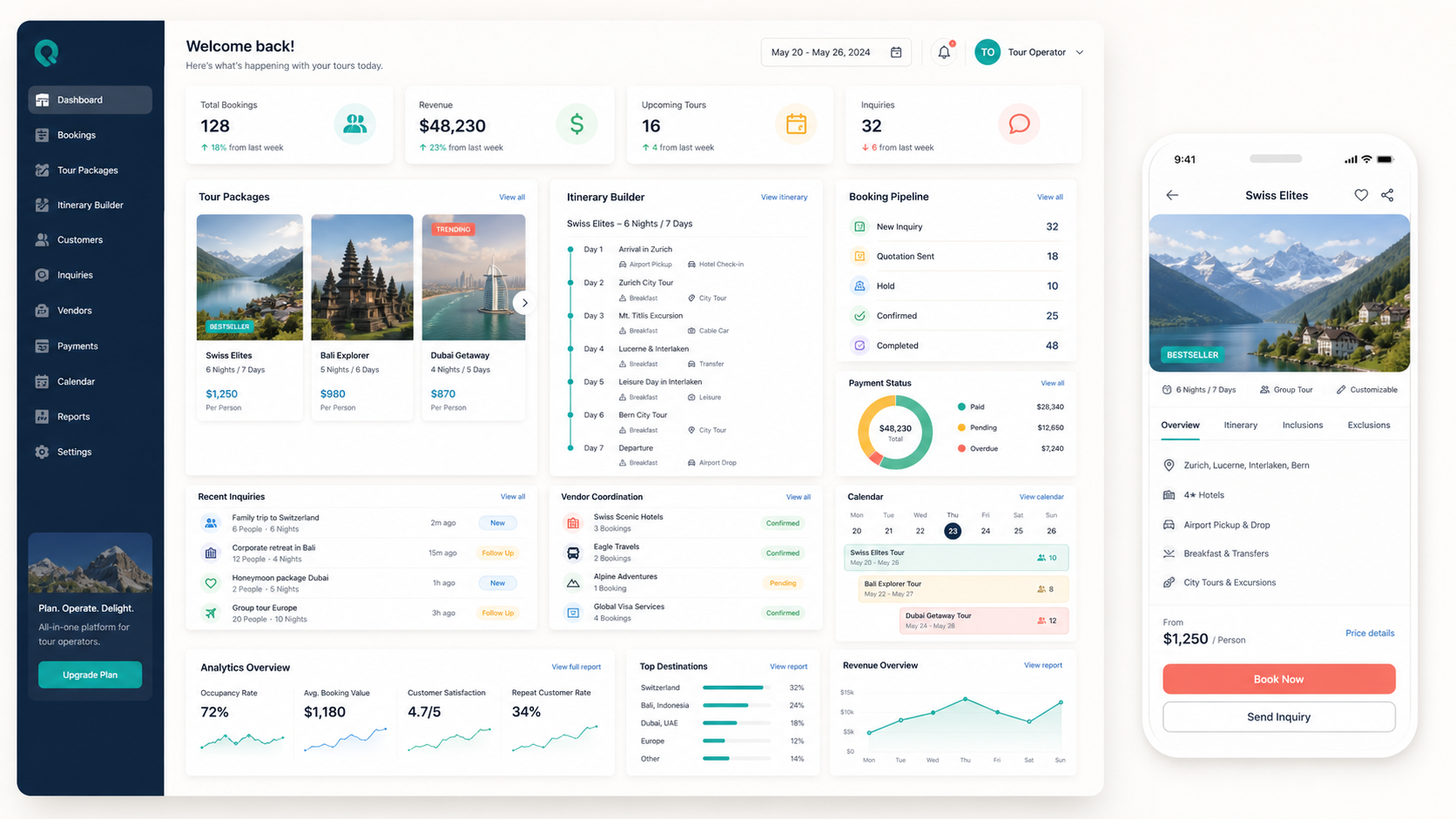This screenshot has height=819, width=1456.
Task: Click the Switzerland destination progress bar
Action: [x=736, y=688]
